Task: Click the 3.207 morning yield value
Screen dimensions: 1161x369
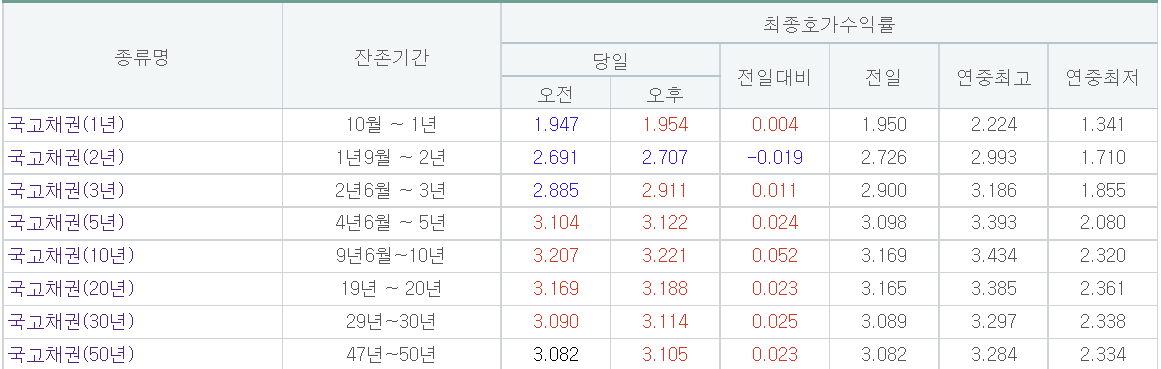Action: coord(555,256)
